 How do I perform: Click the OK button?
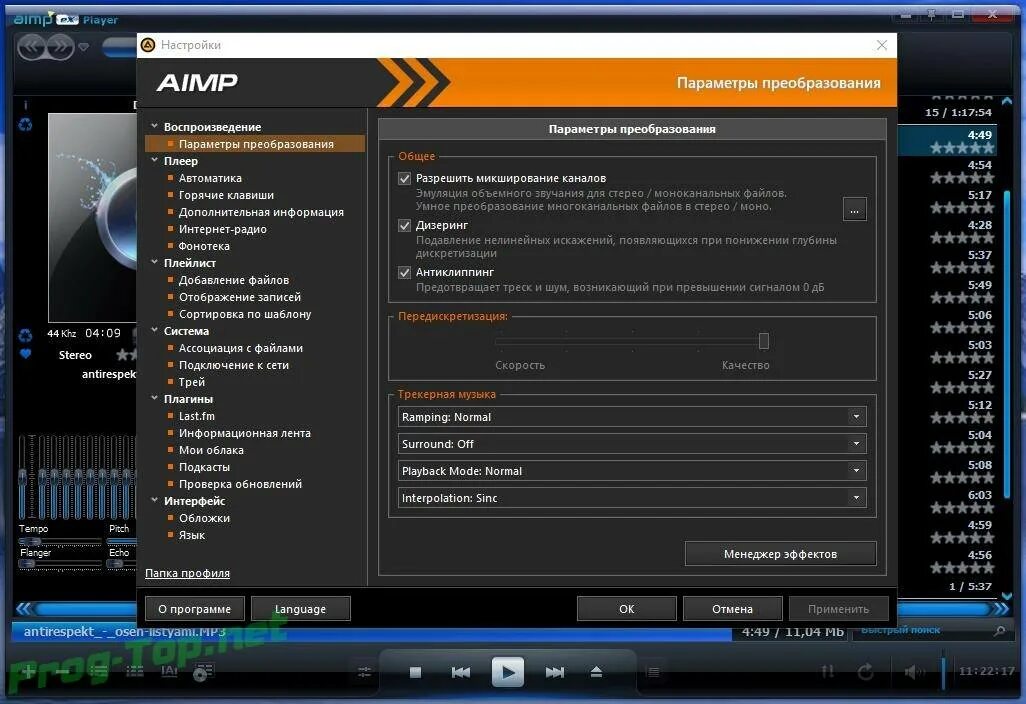coord(627,608)
